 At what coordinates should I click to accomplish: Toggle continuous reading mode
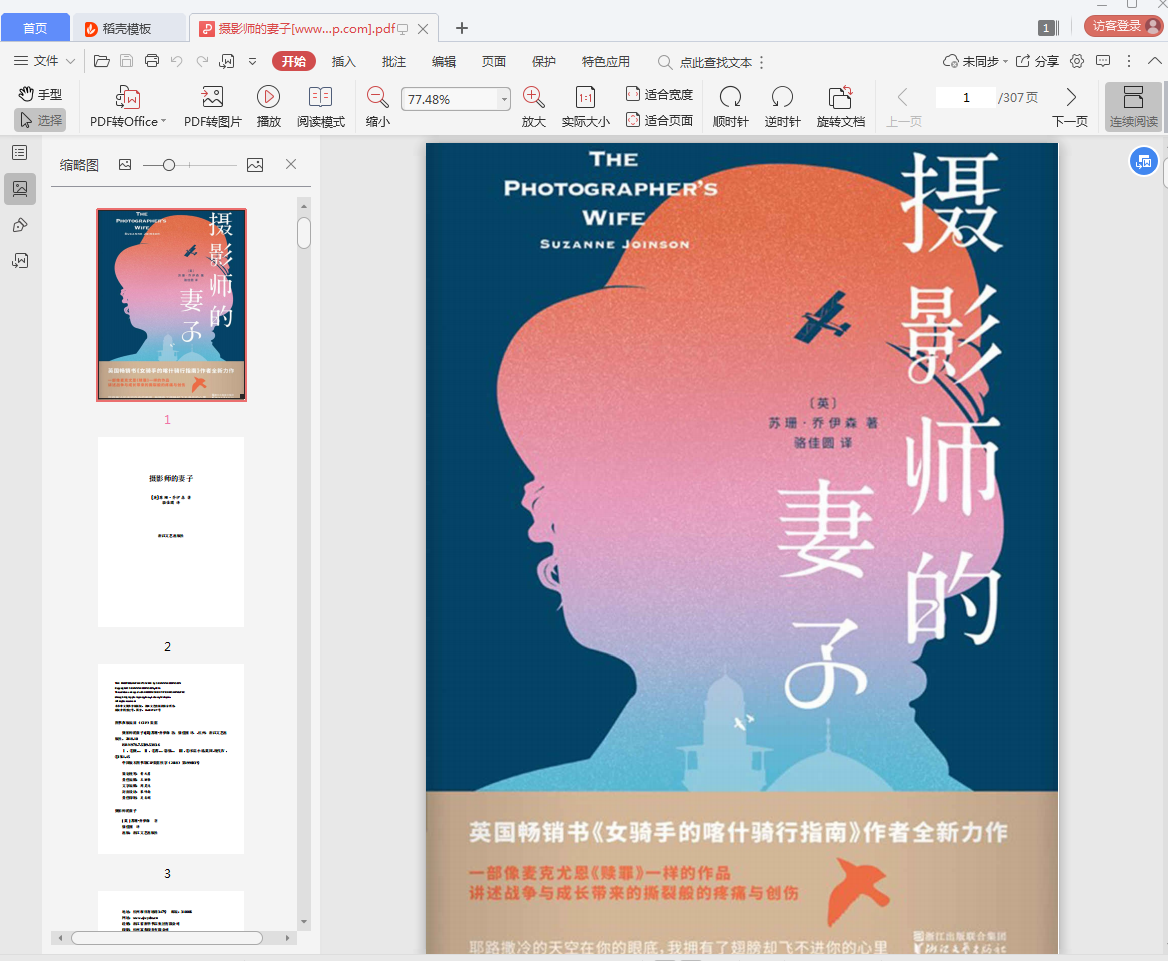pos(1133,107)
